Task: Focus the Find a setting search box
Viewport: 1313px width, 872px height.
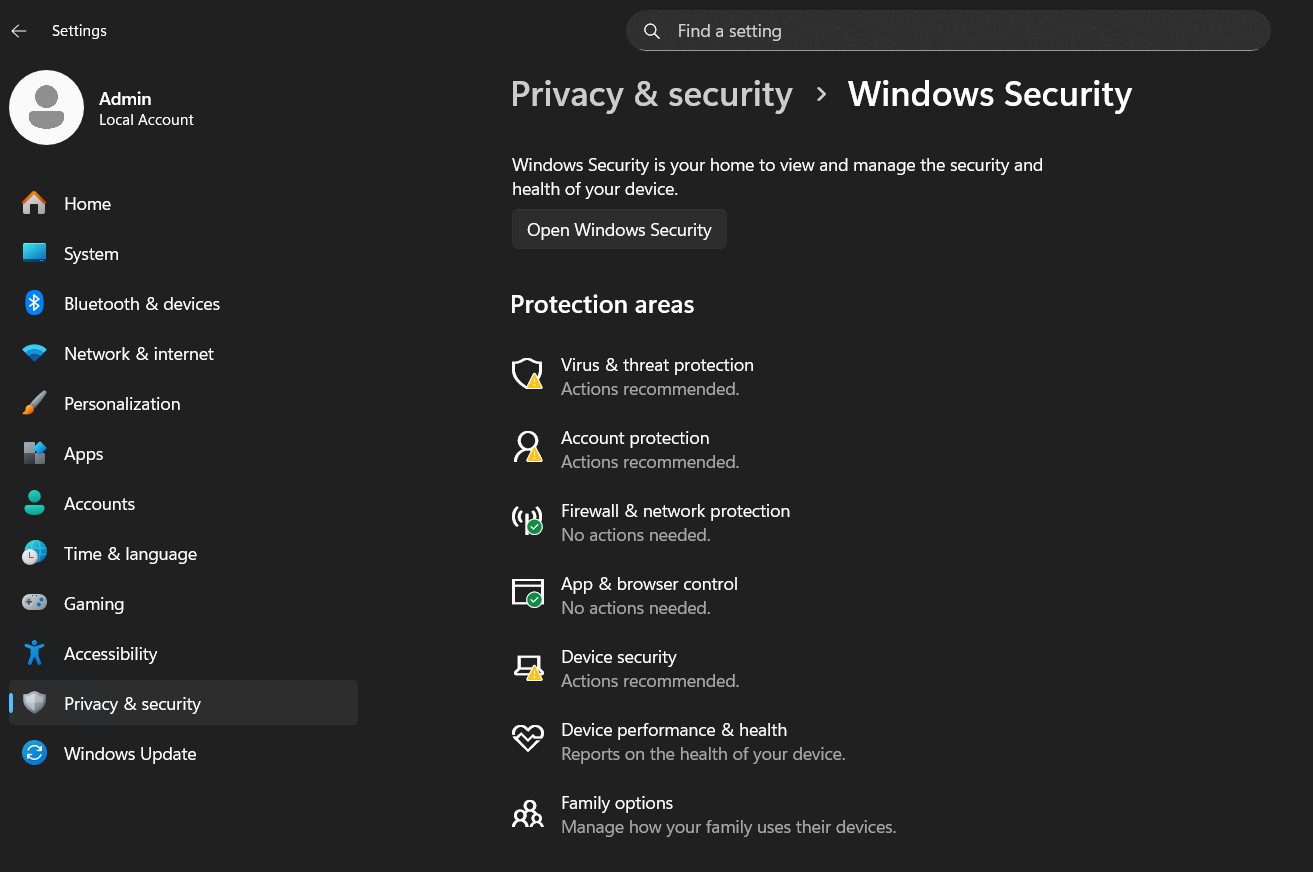Action: (x=960, y=31)
